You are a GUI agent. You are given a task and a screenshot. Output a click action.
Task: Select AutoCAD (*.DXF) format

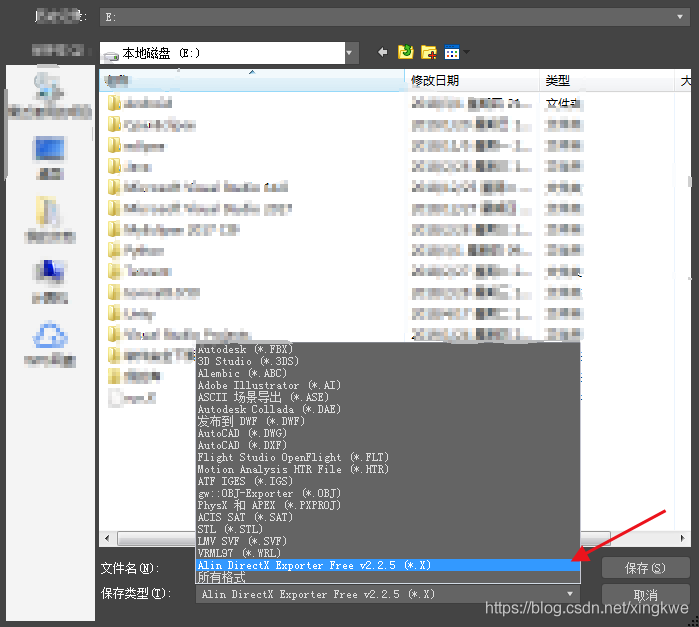[x=388, y=446]
